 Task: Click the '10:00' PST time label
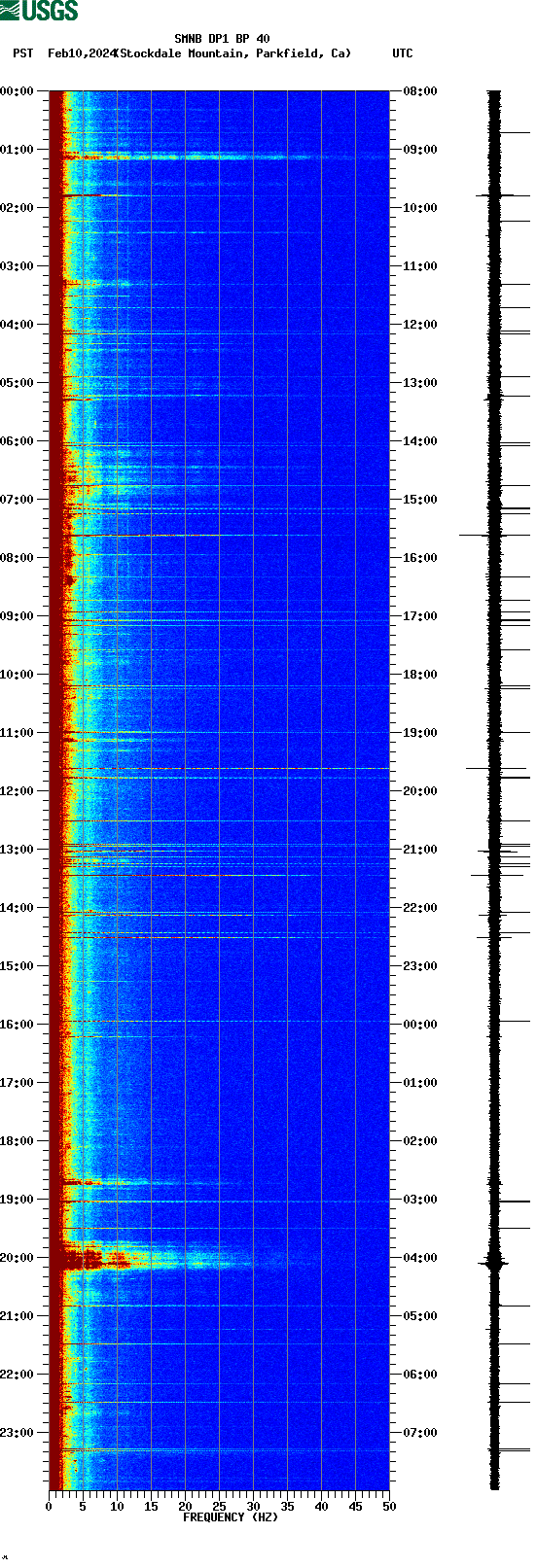(x=17, y=675)
